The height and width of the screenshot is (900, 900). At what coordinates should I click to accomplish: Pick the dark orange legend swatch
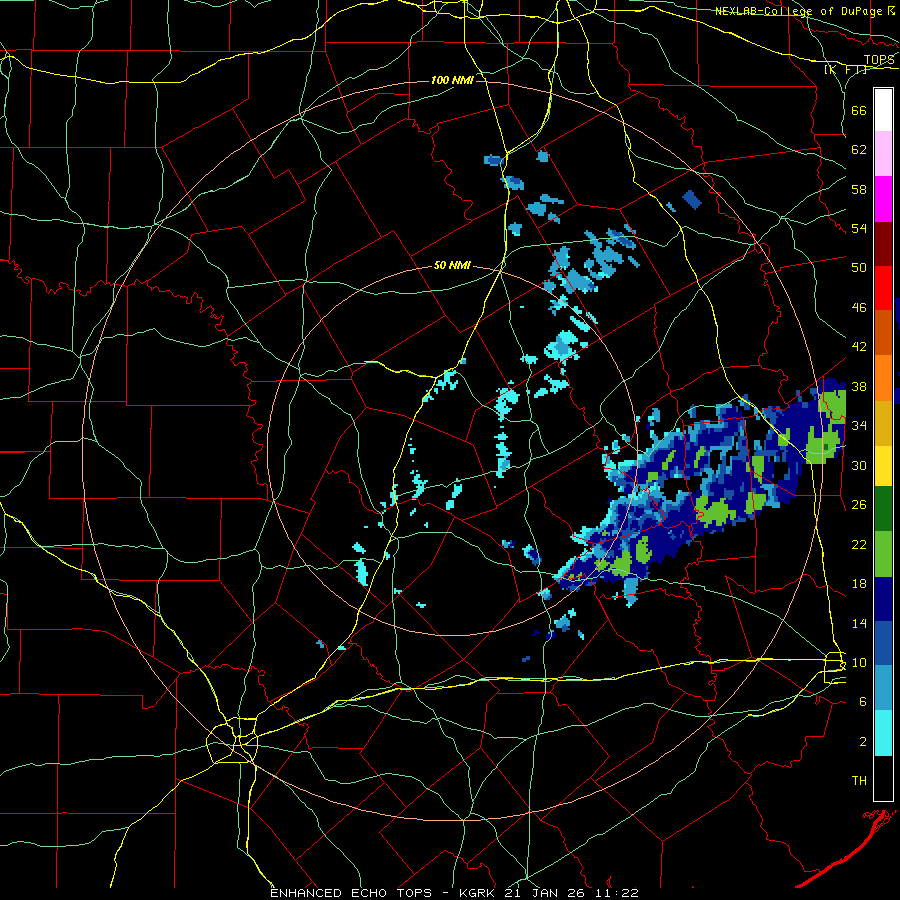click(x=883, y=332)
